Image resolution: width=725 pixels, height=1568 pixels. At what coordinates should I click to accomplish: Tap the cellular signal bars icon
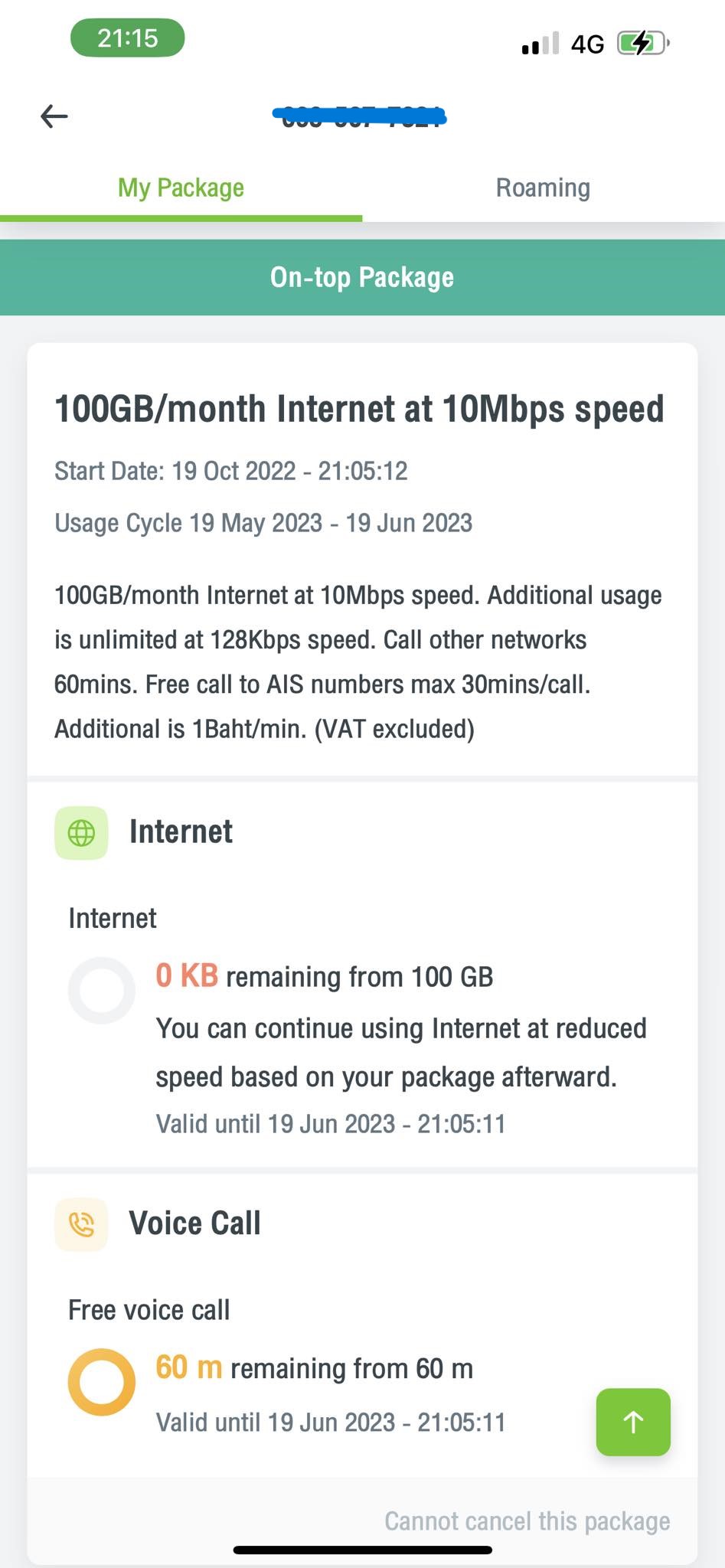pos(540,44)
